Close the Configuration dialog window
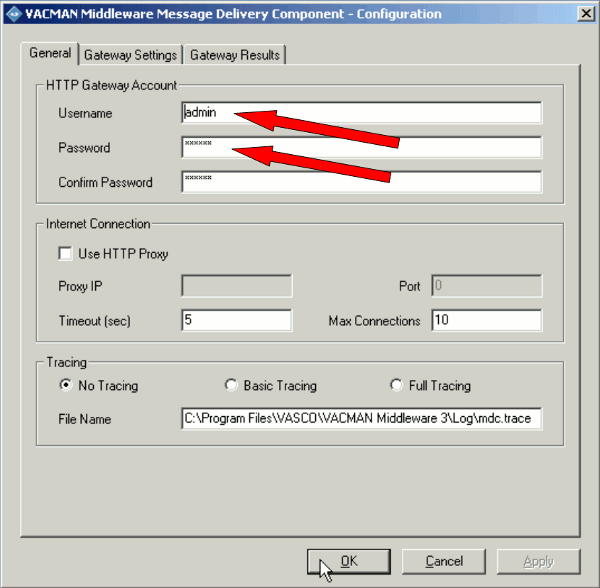The image size is (600, 588). point(586,14)
